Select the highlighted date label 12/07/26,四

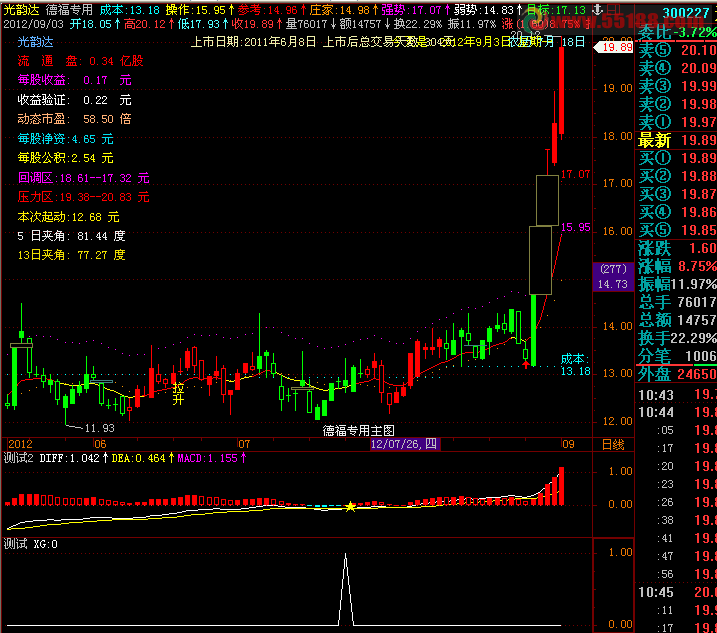[405, 444]
